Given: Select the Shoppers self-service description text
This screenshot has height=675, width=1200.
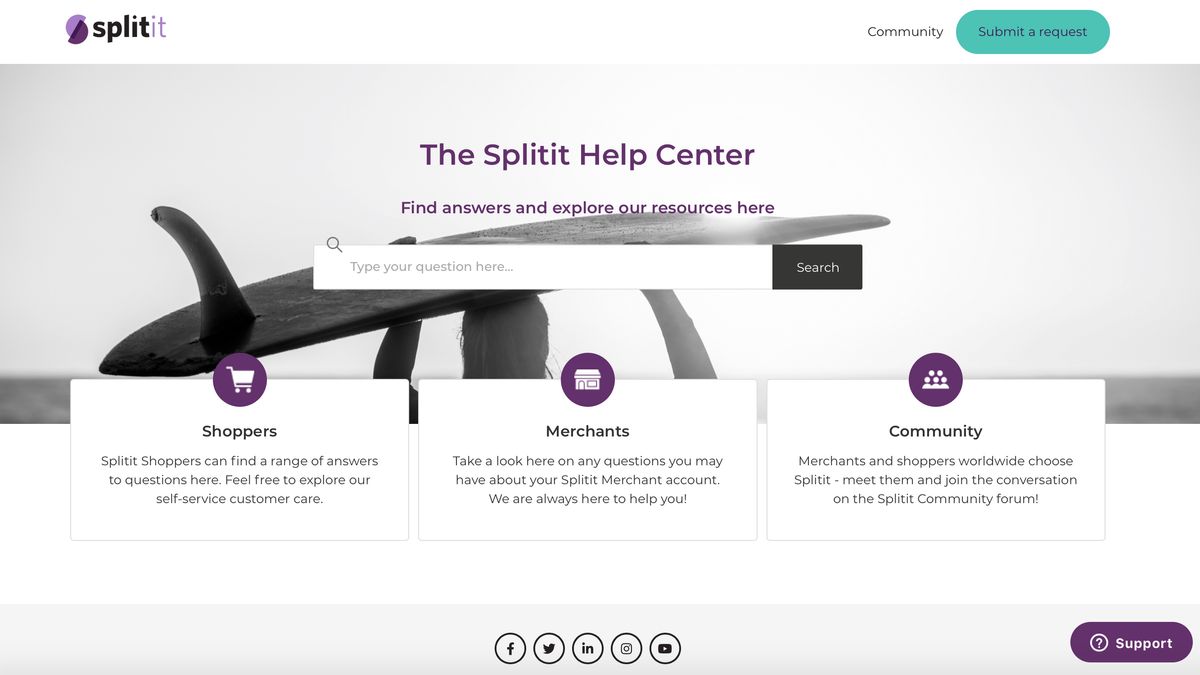Looking at the screenshot, I should pos(240,480).
